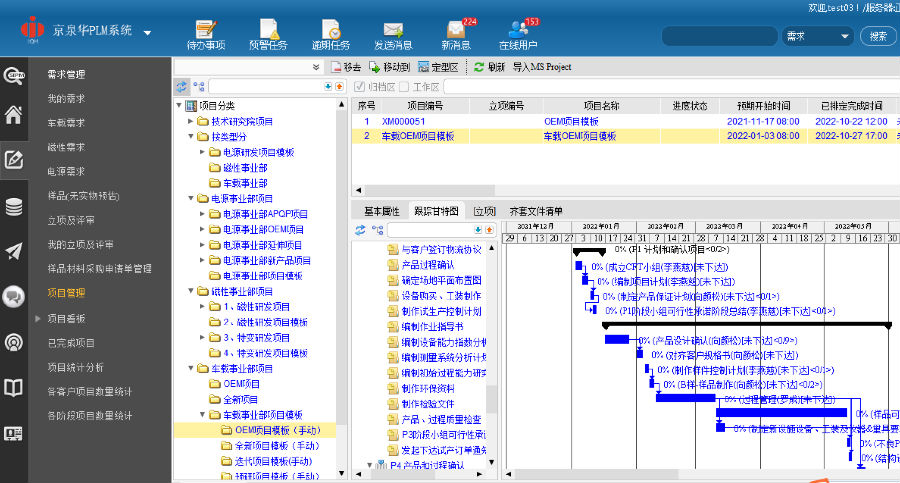Viewport: 900px width, 483px height.
Task: Toggle the 工作区 checkbox
Action: [x=405, y=87]
